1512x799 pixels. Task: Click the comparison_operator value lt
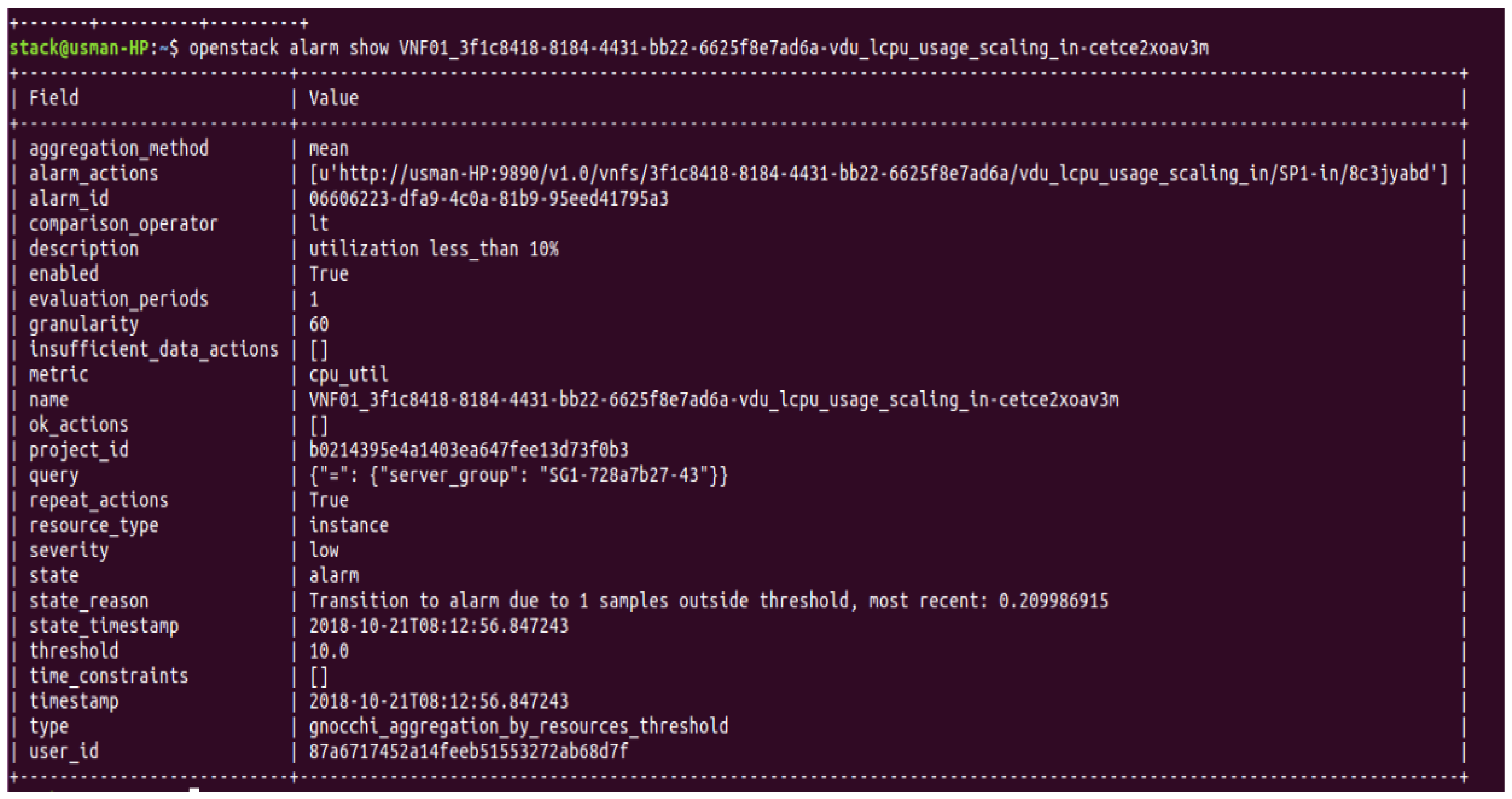(x=319, y=224)
